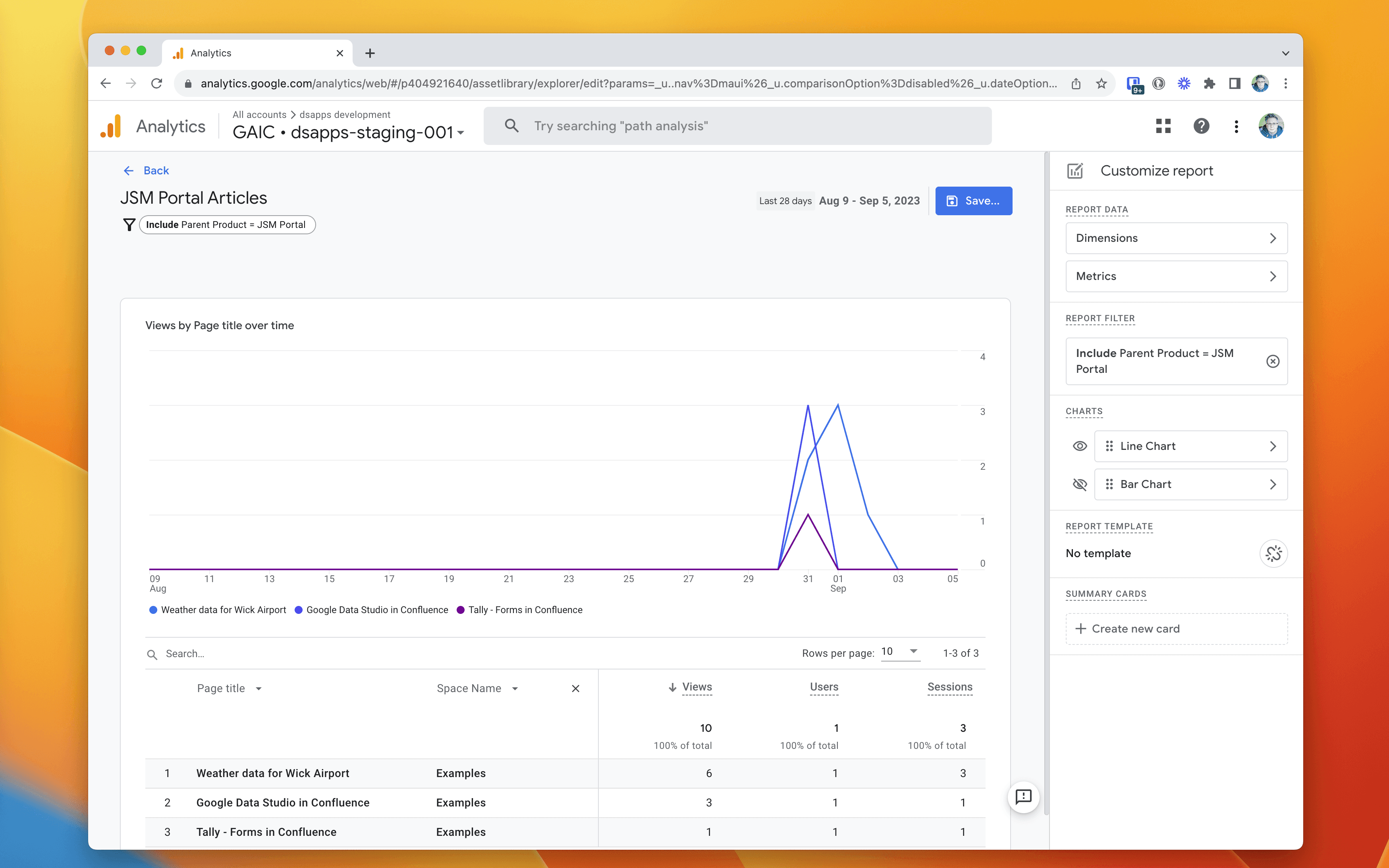
Task: Click the share page icon in address bar
Action: pos(1076,84)
